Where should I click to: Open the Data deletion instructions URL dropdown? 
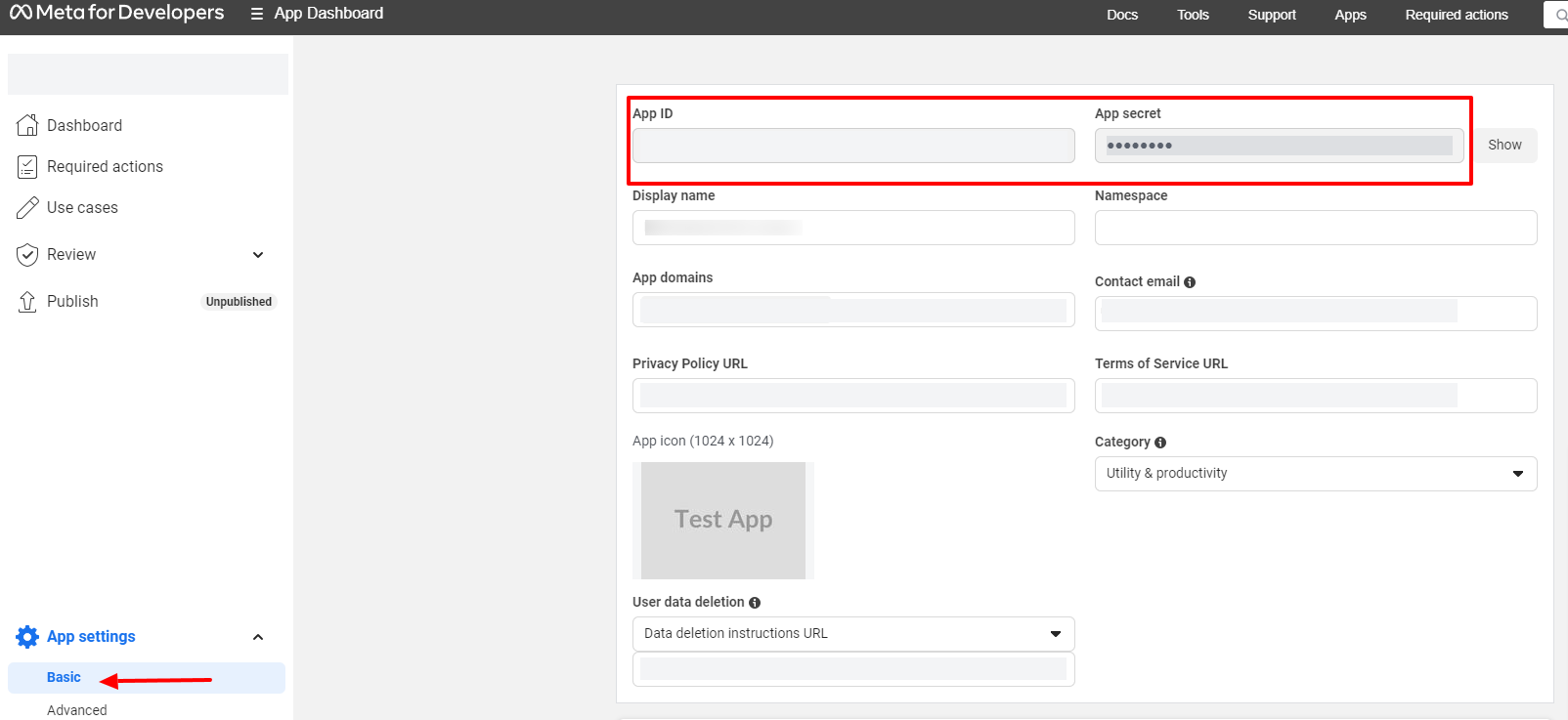[853, 634]
